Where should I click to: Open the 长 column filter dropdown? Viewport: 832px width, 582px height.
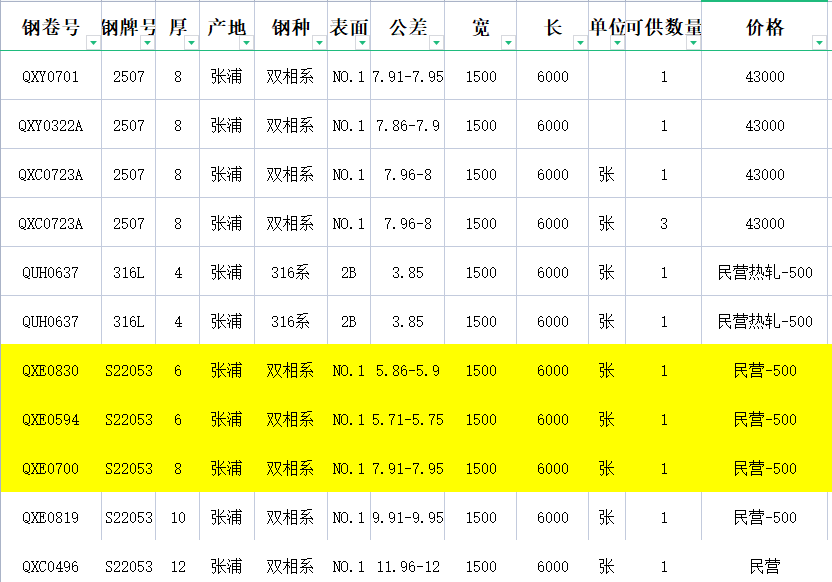pos(579,42)
